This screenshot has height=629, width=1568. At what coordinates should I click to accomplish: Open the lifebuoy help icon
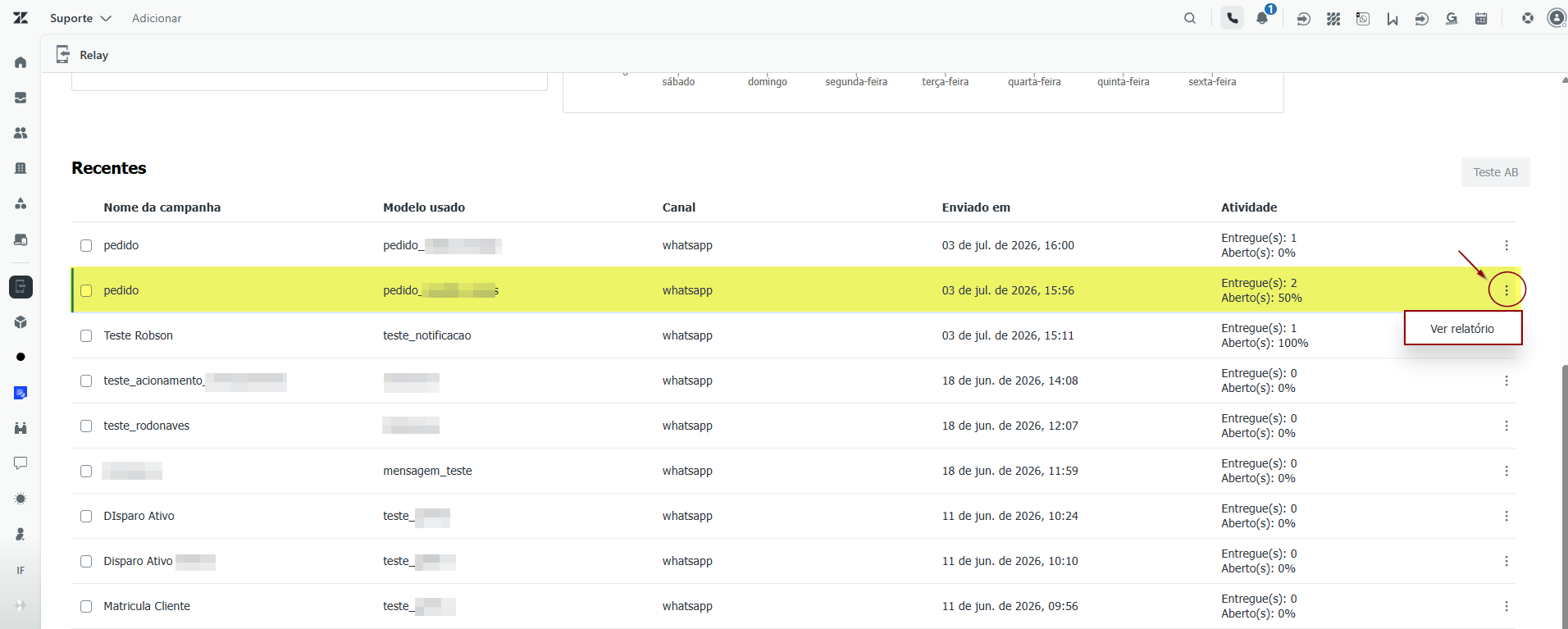(x=1528, y=18)
